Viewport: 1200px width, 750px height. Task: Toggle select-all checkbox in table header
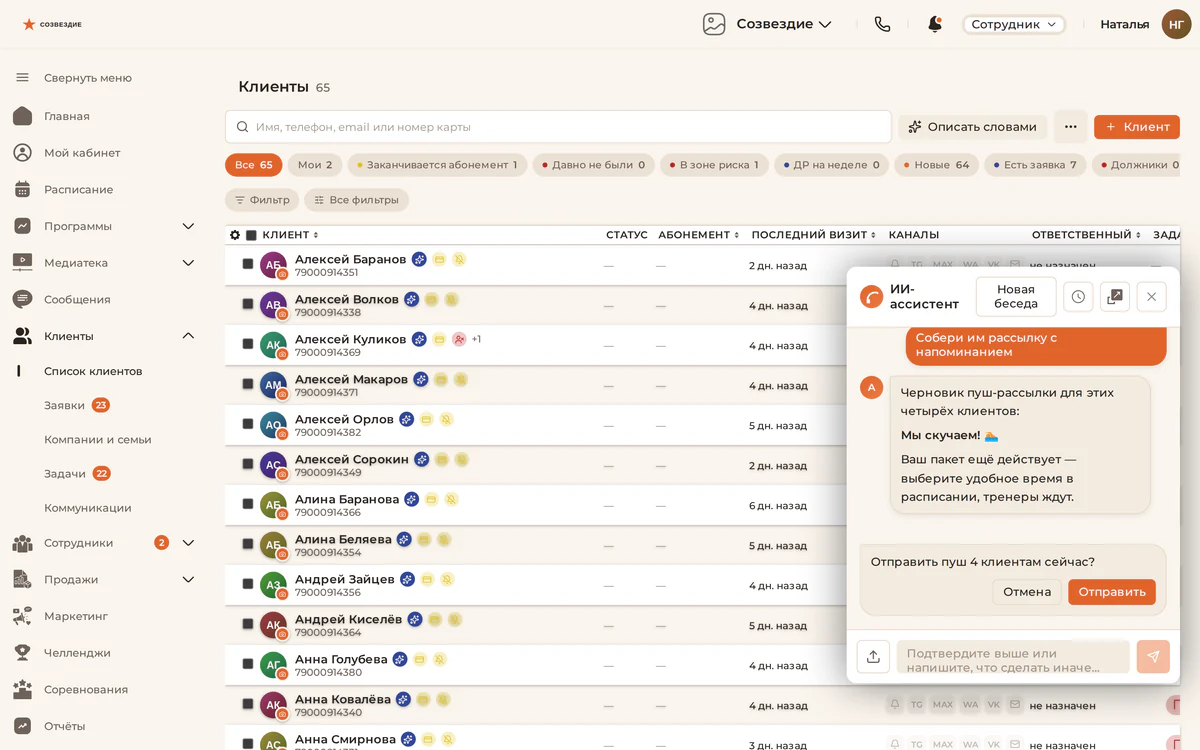251,235
